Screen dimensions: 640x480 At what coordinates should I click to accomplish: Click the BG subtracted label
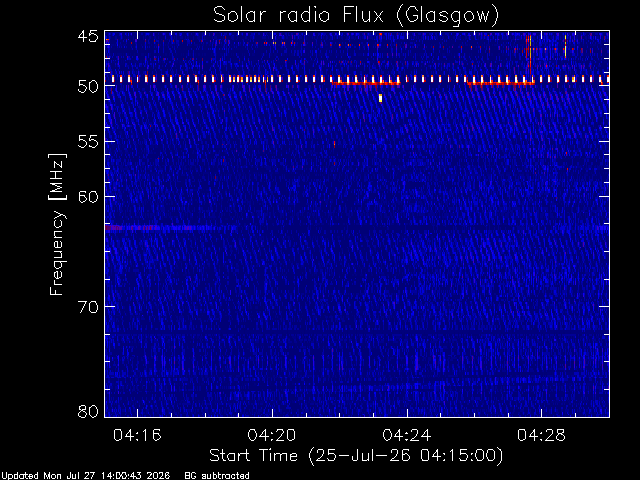tap(217, 476)
